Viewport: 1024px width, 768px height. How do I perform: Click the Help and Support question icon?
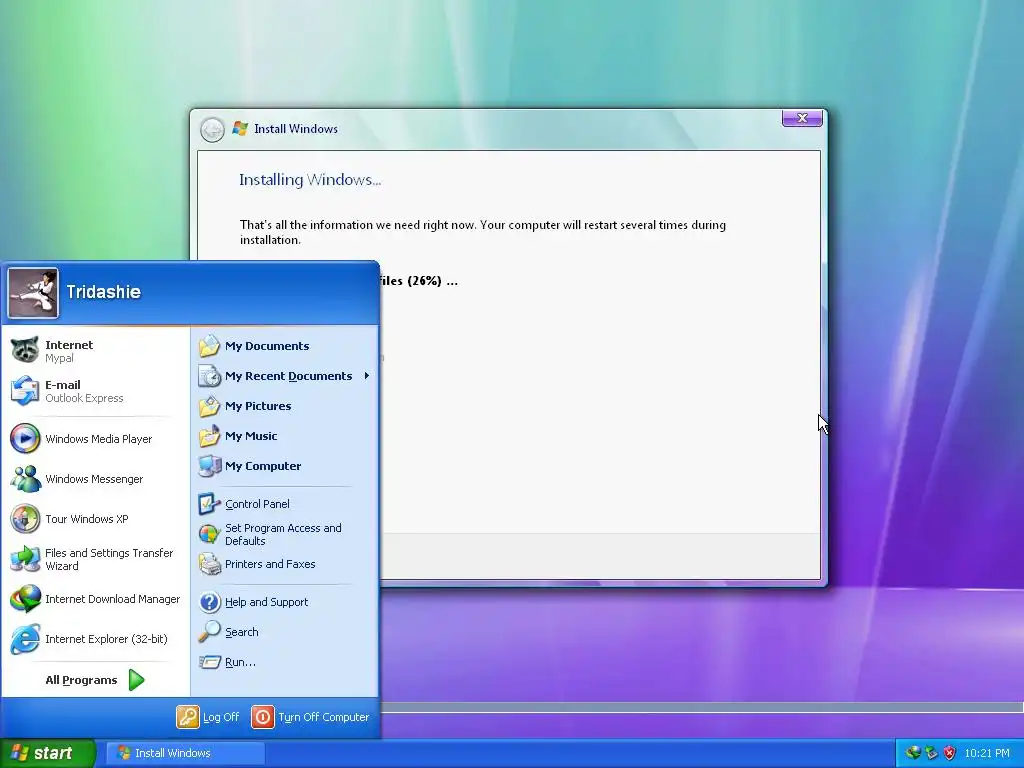(x=210, y=601)
